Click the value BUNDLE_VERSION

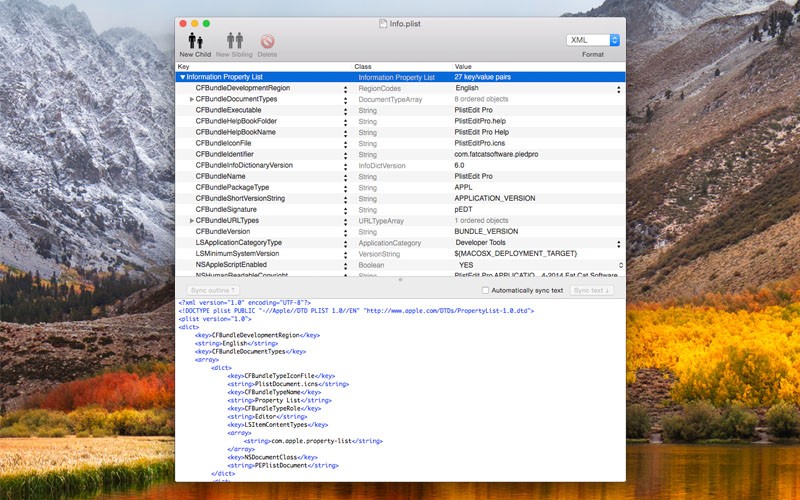(x=486, y=232)
